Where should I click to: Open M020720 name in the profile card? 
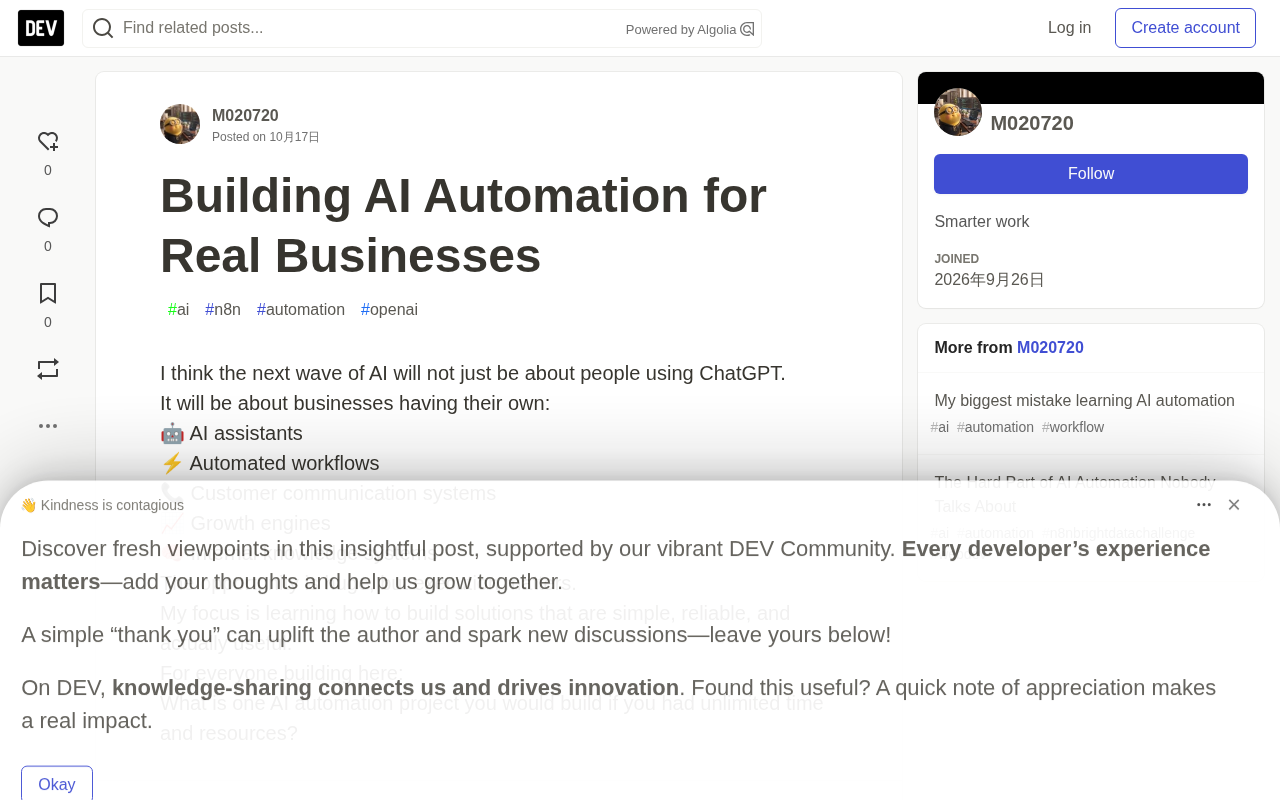[x=1032, y=123]
